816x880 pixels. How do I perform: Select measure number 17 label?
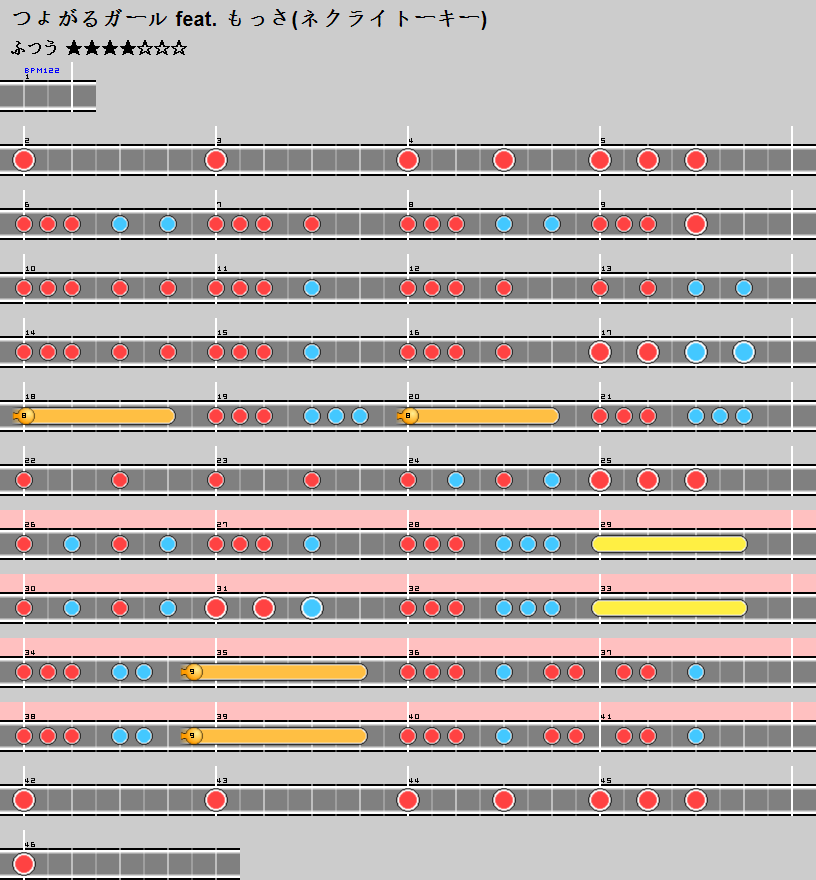coord(607,333)
